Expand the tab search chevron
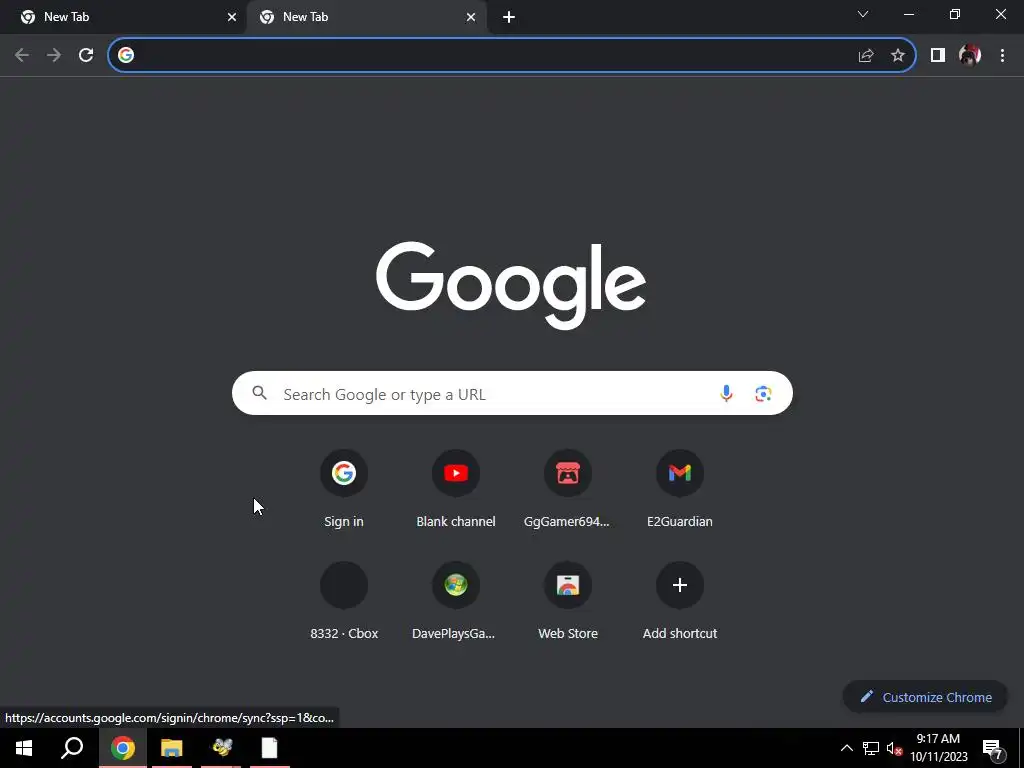 tap(863, 14)
